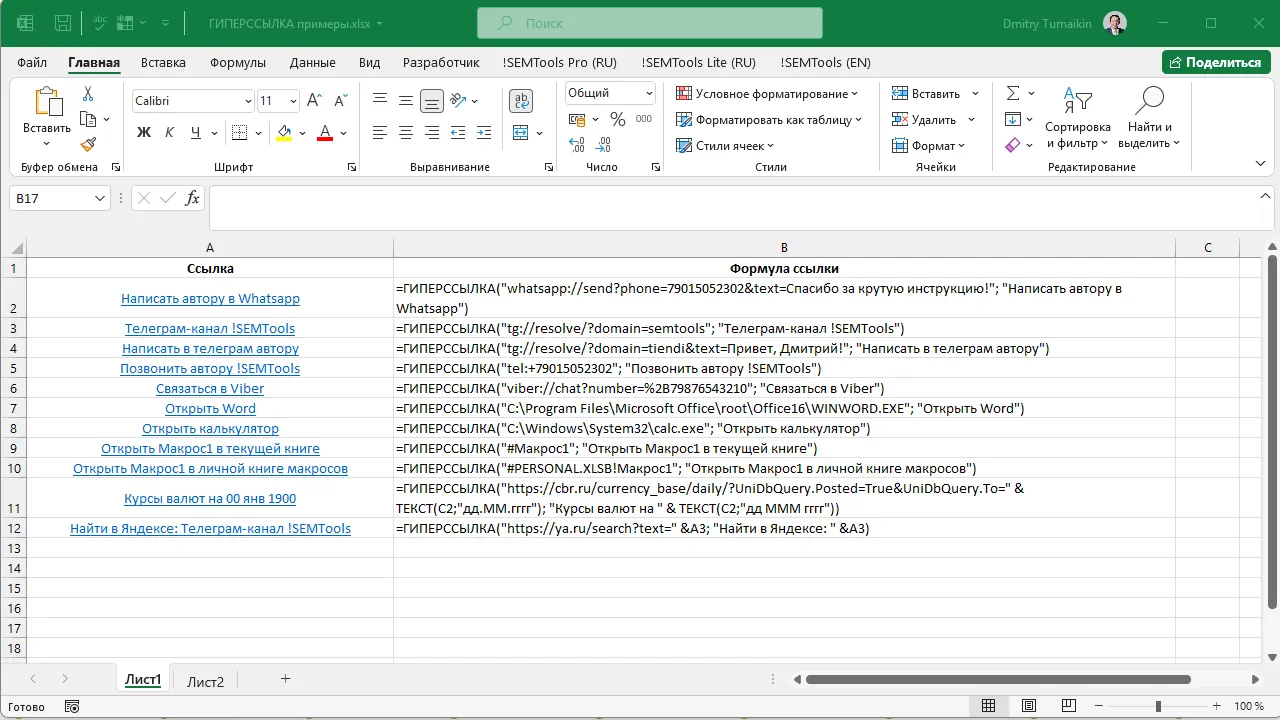The height and width of the screenshot is (720, 1280).
Task: Click the Поделиться share button
Action: click(x=1216, y=62)
